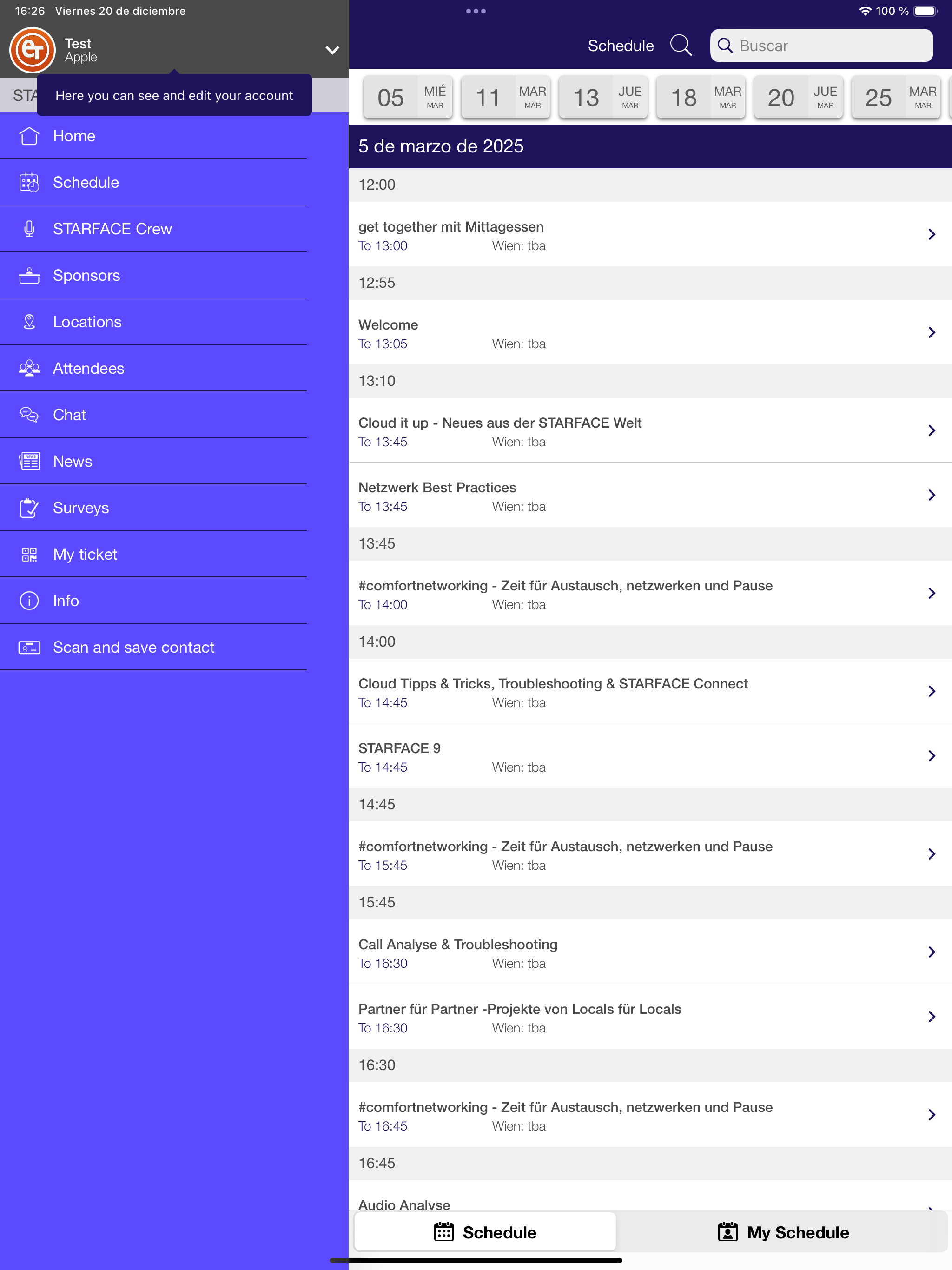The height and width of the screenshot is (1270, 952).
Task: Open the 13:45 #comfortnetworking session ending 14:00
Action: [650, 594]
